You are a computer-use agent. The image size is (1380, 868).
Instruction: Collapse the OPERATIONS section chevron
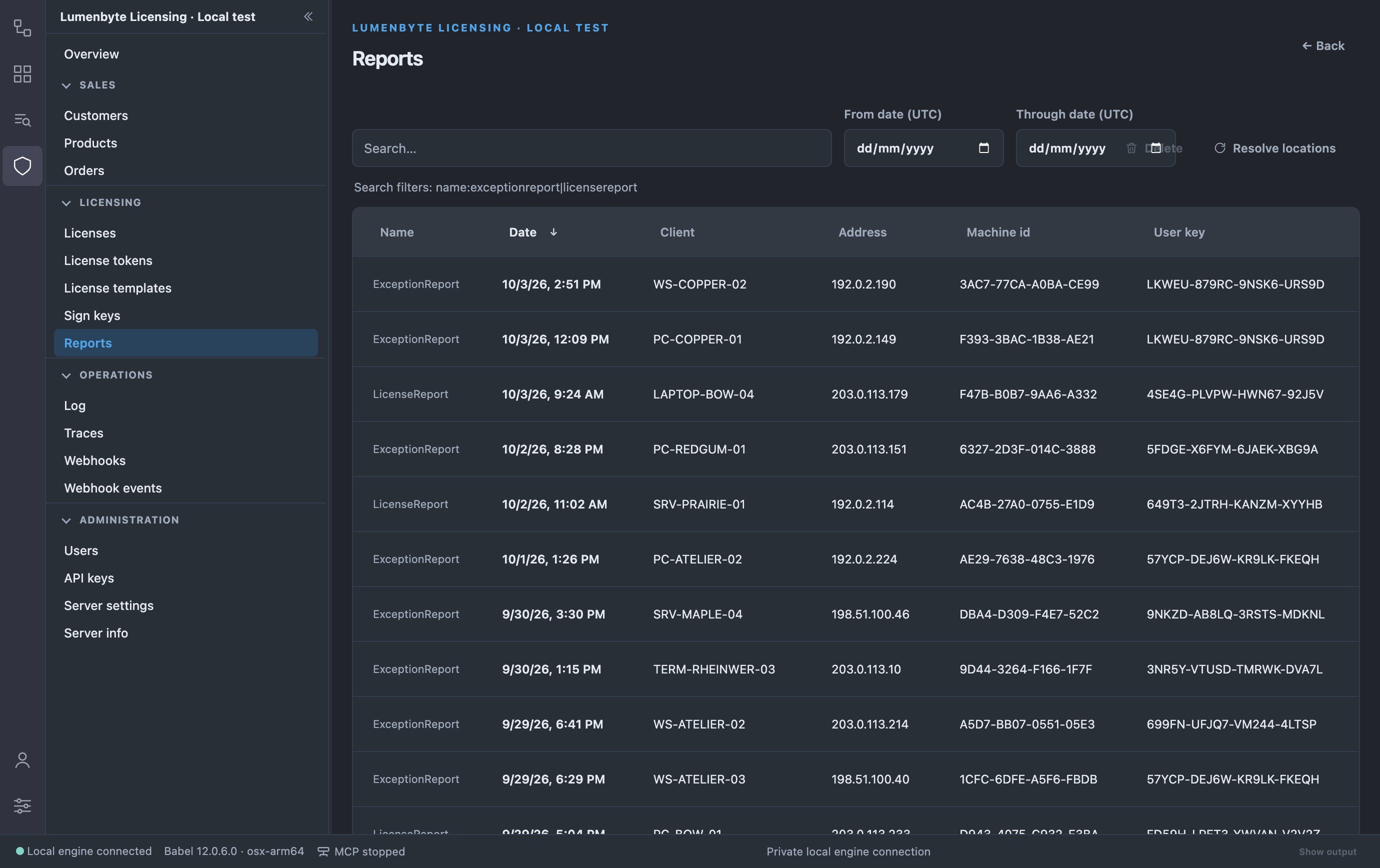point(66,375)
